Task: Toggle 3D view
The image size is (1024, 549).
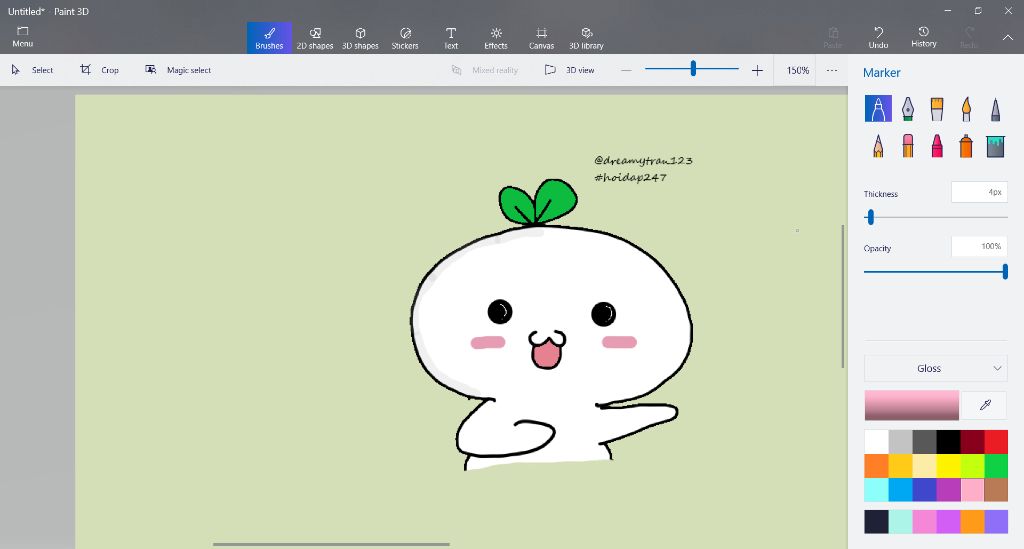Action: click(569, 70)
